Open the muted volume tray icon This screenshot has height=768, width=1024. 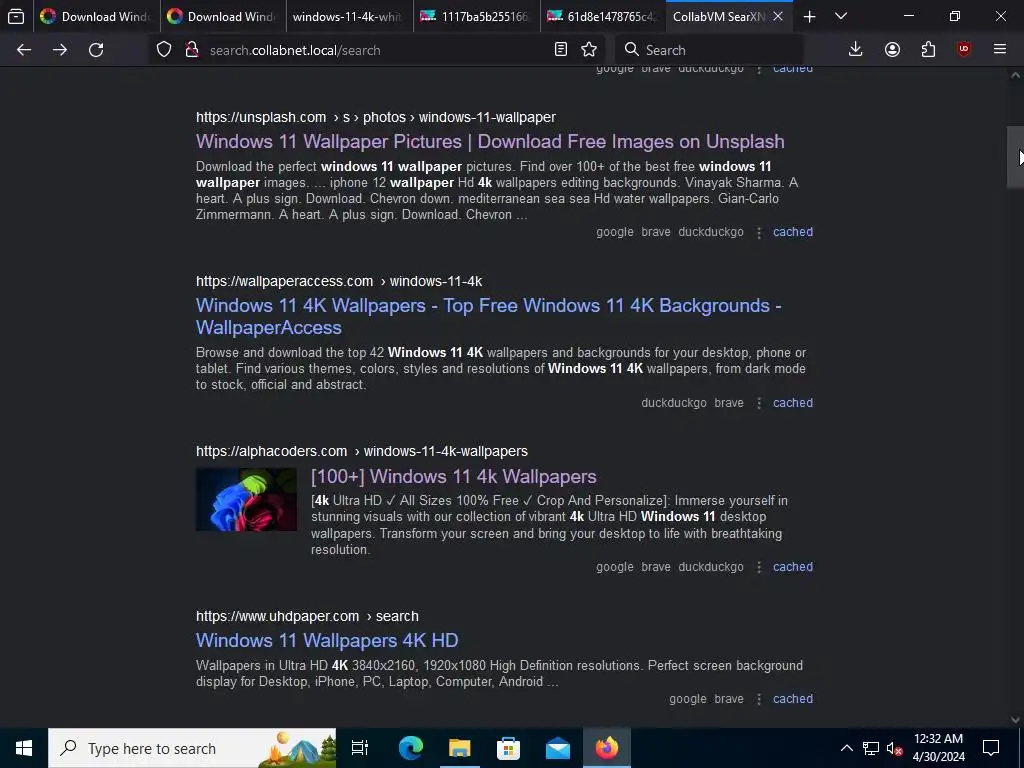point(895,748)
